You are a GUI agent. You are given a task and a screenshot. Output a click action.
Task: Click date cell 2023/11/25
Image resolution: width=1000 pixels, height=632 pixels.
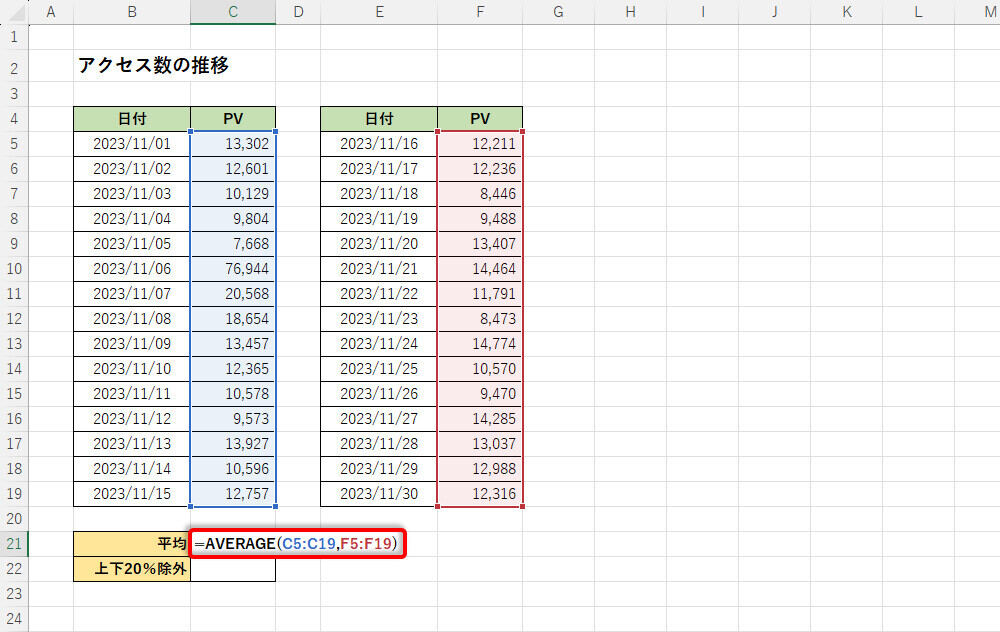(379, 369)
